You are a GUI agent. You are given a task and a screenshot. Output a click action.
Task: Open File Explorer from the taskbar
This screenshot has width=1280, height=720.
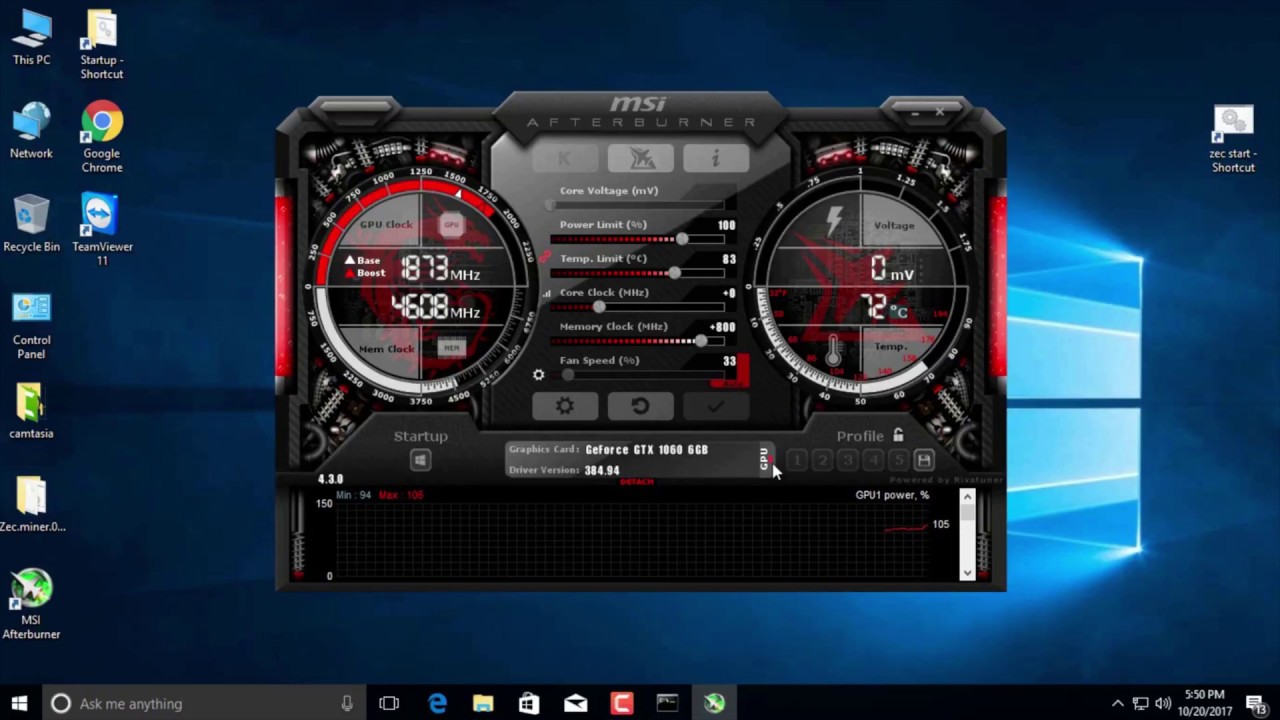pyautogui.click(x=483, y=704)
